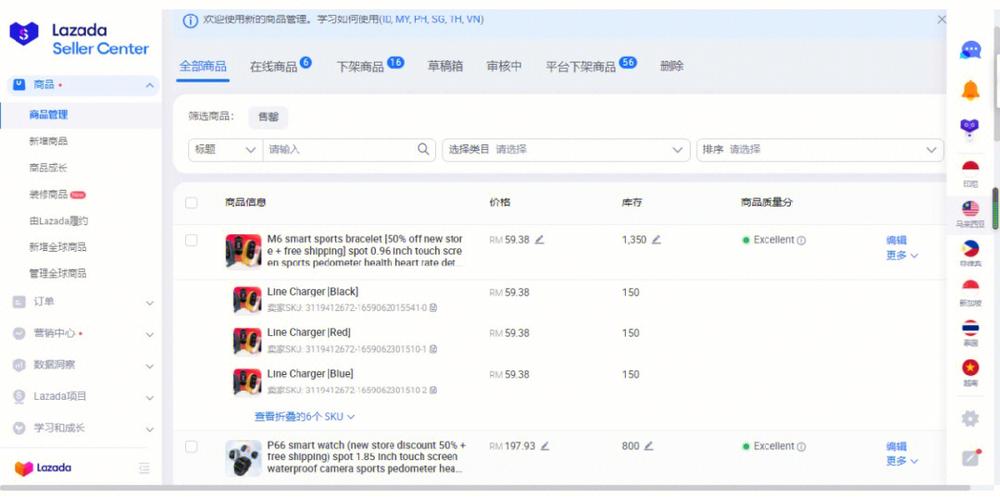Copy seller SKU of Line Charger Blue

pyautogui.click(x=434, y=390)
